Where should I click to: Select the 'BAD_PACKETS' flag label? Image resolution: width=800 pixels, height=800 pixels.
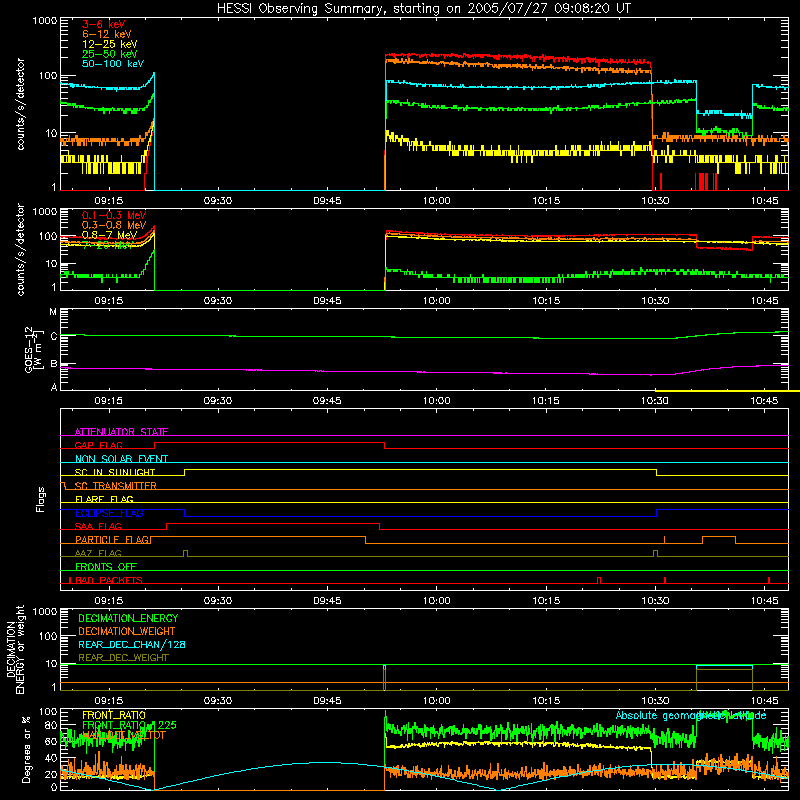109,580
